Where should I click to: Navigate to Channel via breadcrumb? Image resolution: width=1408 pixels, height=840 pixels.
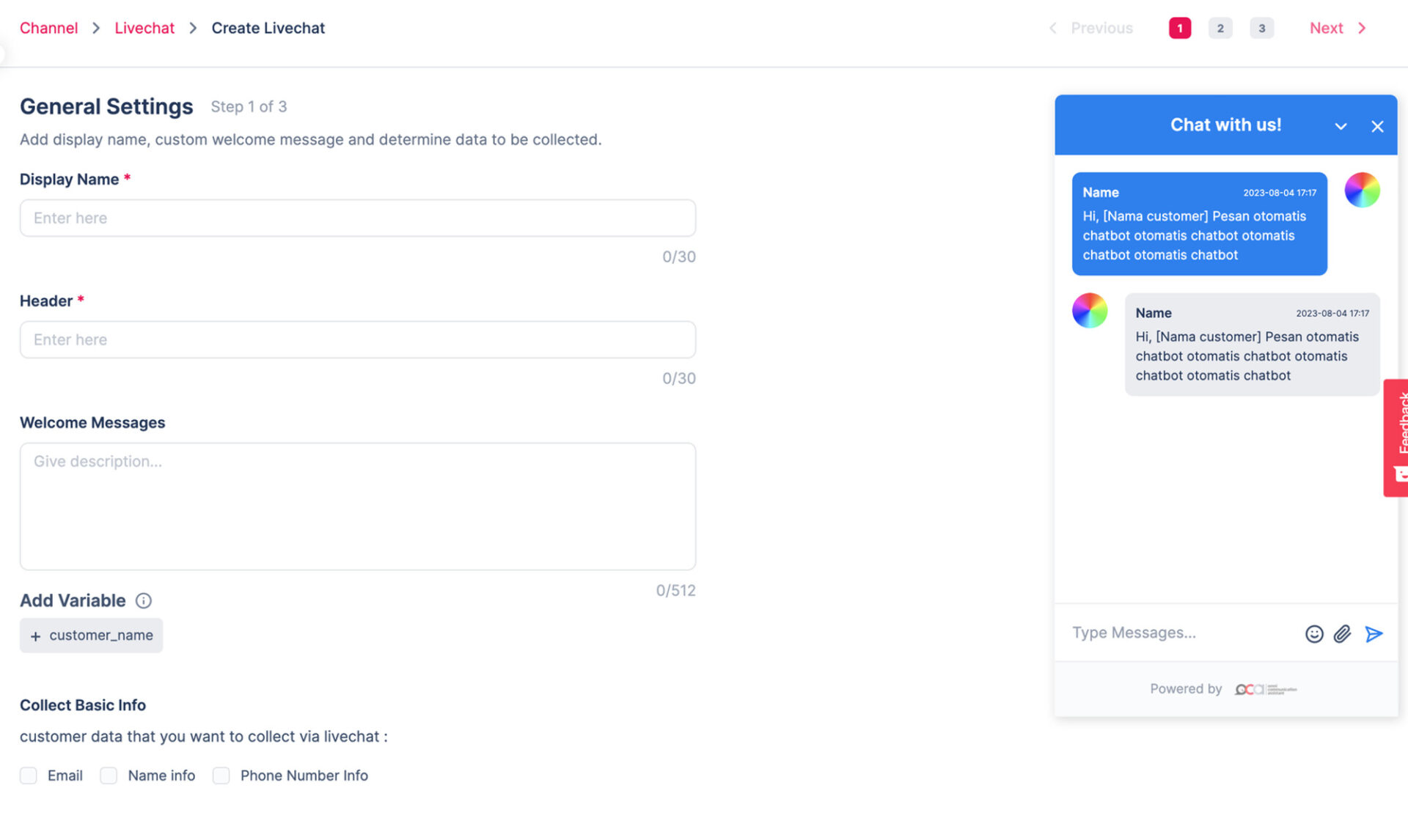(48, 28)
